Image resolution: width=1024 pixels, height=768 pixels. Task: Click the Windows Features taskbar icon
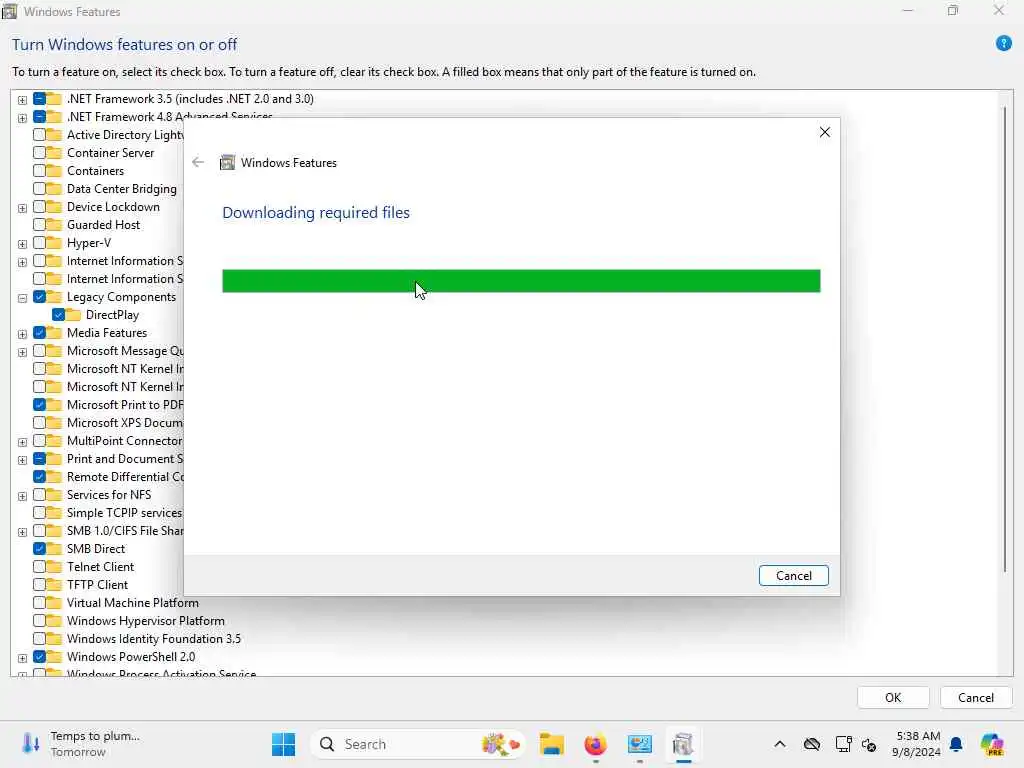pos(683,744)
